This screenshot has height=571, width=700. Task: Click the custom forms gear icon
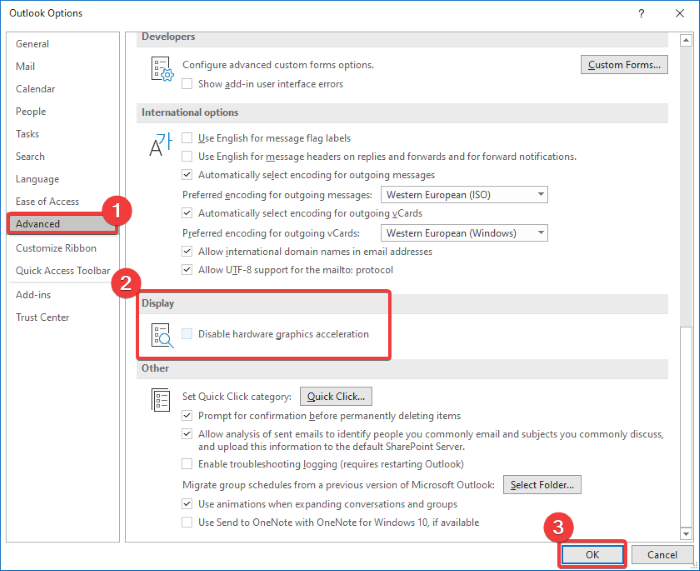162,69
